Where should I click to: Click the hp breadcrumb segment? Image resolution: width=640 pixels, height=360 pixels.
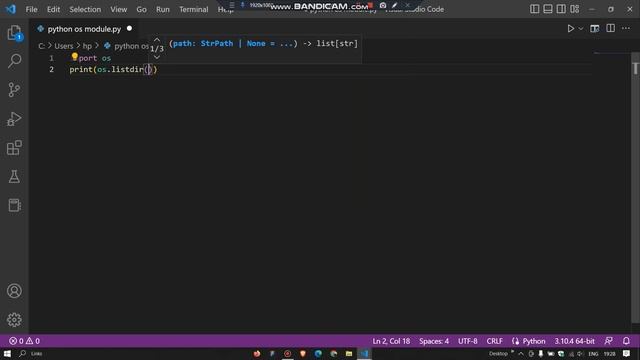(87, 46)
